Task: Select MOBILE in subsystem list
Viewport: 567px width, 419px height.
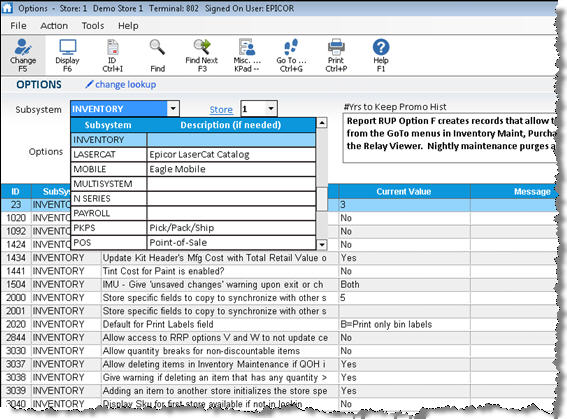Action: coord(193,169)
